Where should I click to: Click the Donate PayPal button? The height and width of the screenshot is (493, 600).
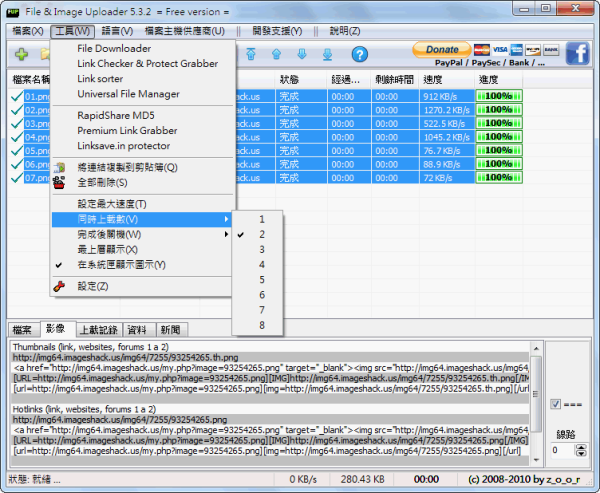coord(442,49)
